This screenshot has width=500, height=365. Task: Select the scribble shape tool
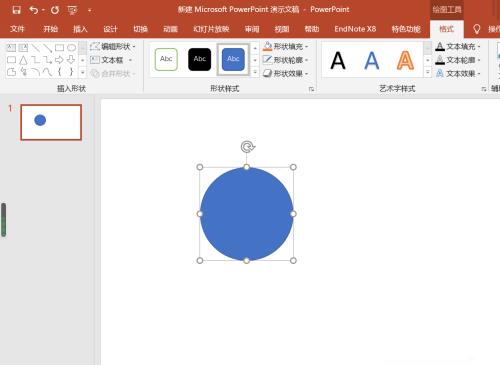click(23, 72)
